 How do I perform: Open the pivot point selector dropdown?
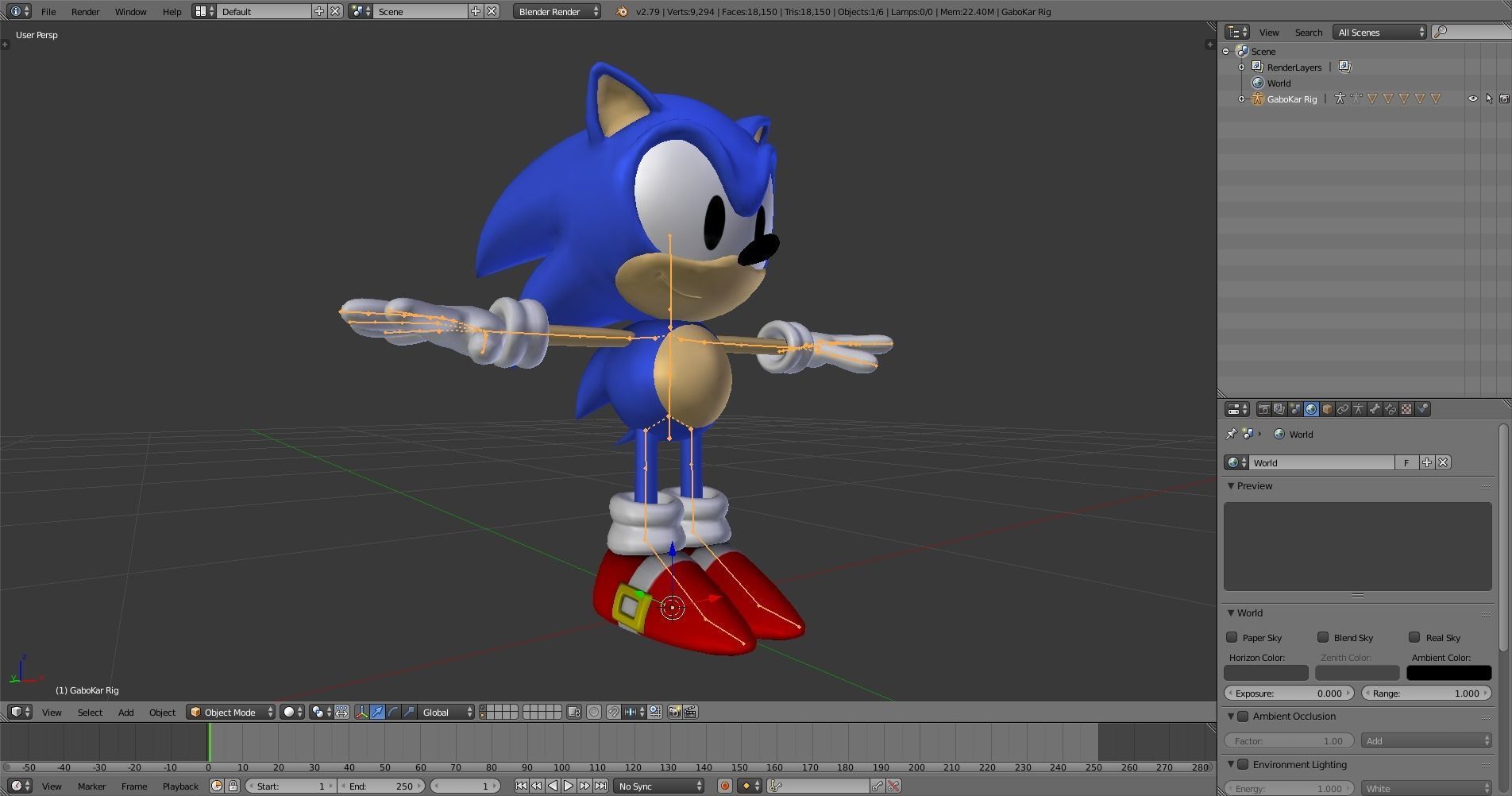click(321, 712)
